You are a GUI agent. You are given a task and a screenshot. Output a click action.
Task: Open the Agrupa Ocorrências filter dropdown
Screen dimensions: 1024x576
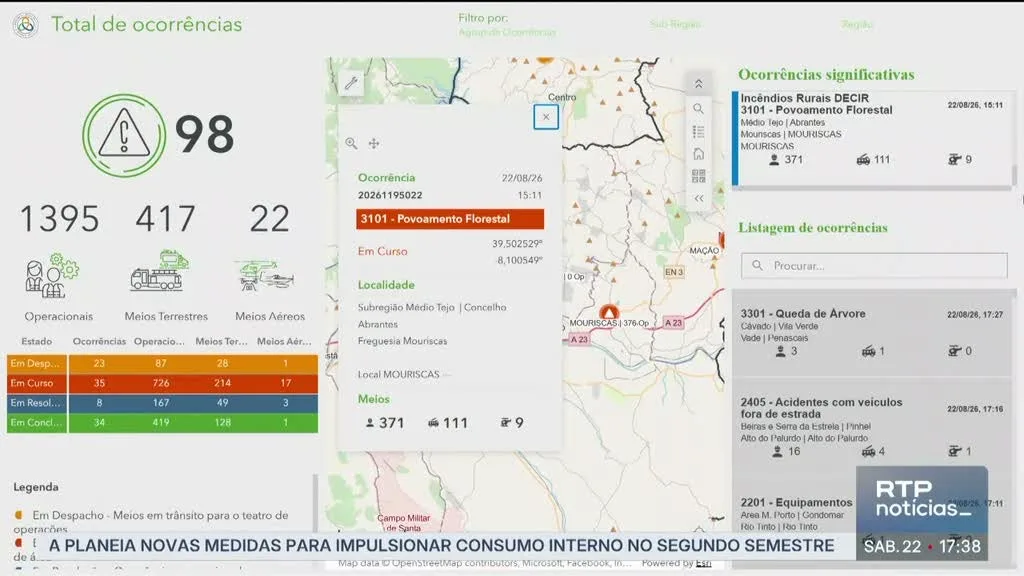coord(507,32)
